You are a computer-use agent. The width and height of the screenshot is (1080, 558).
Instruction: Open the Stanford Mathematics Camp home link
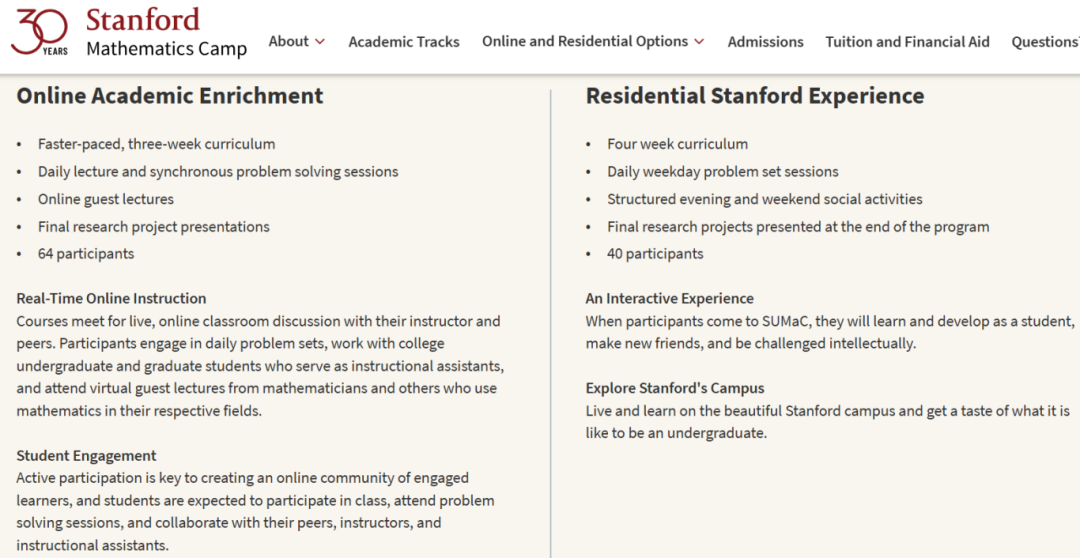click(166, 33)
